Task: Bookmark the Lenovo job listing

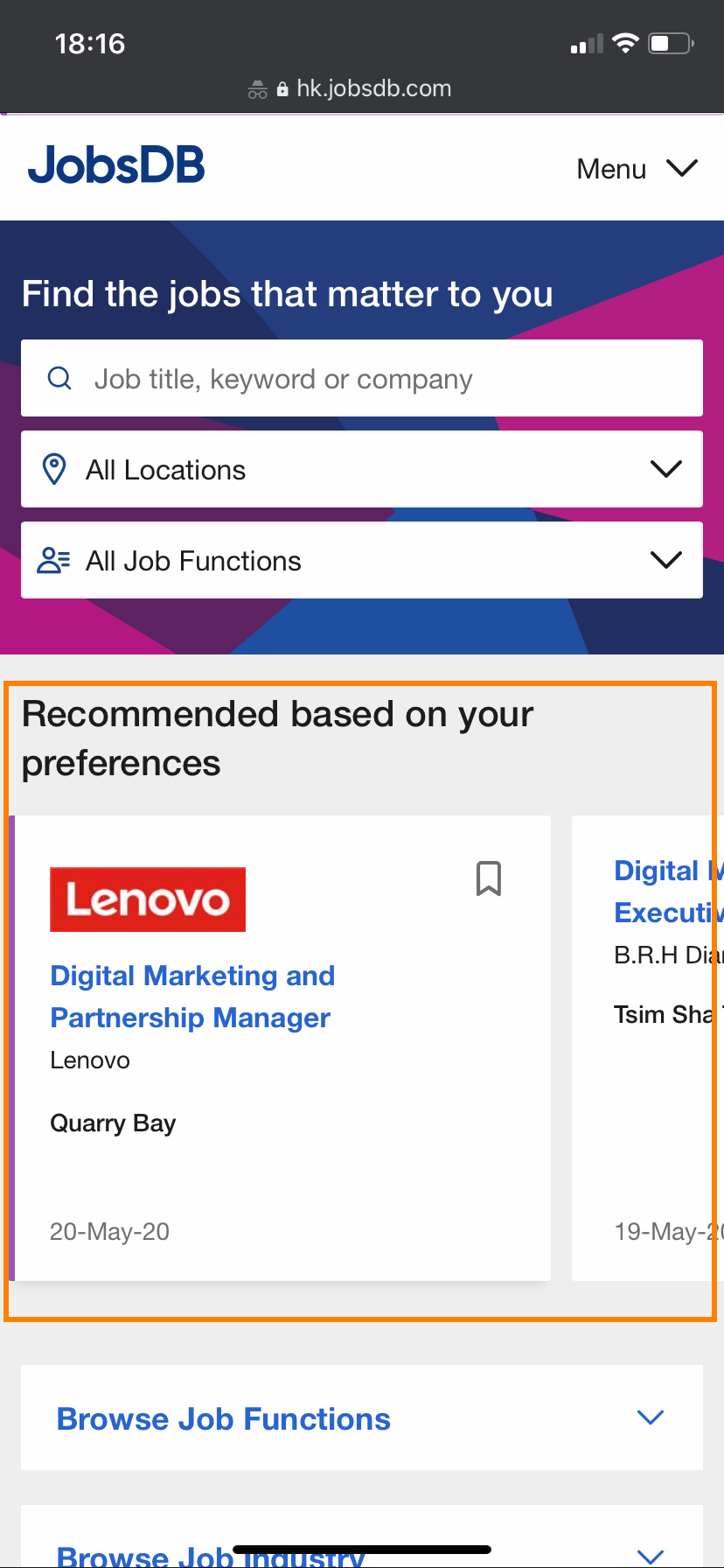Action: 489,878
